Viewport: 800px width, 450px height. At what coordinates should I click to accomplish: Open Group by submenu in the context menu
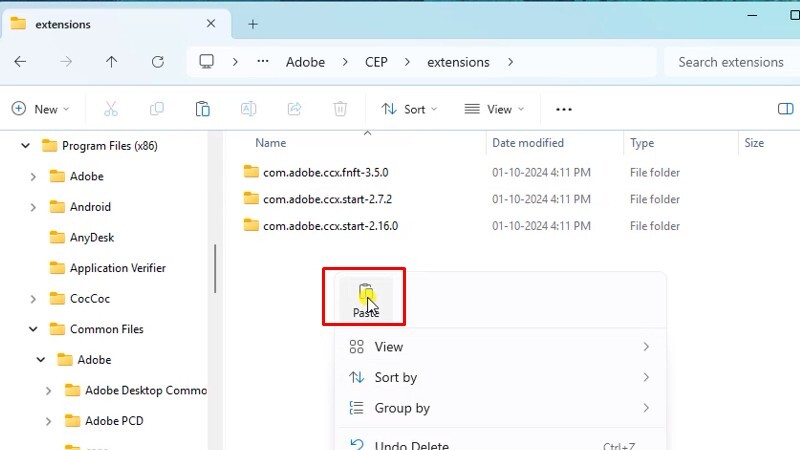pyautogui.click(x=500, y=408)
